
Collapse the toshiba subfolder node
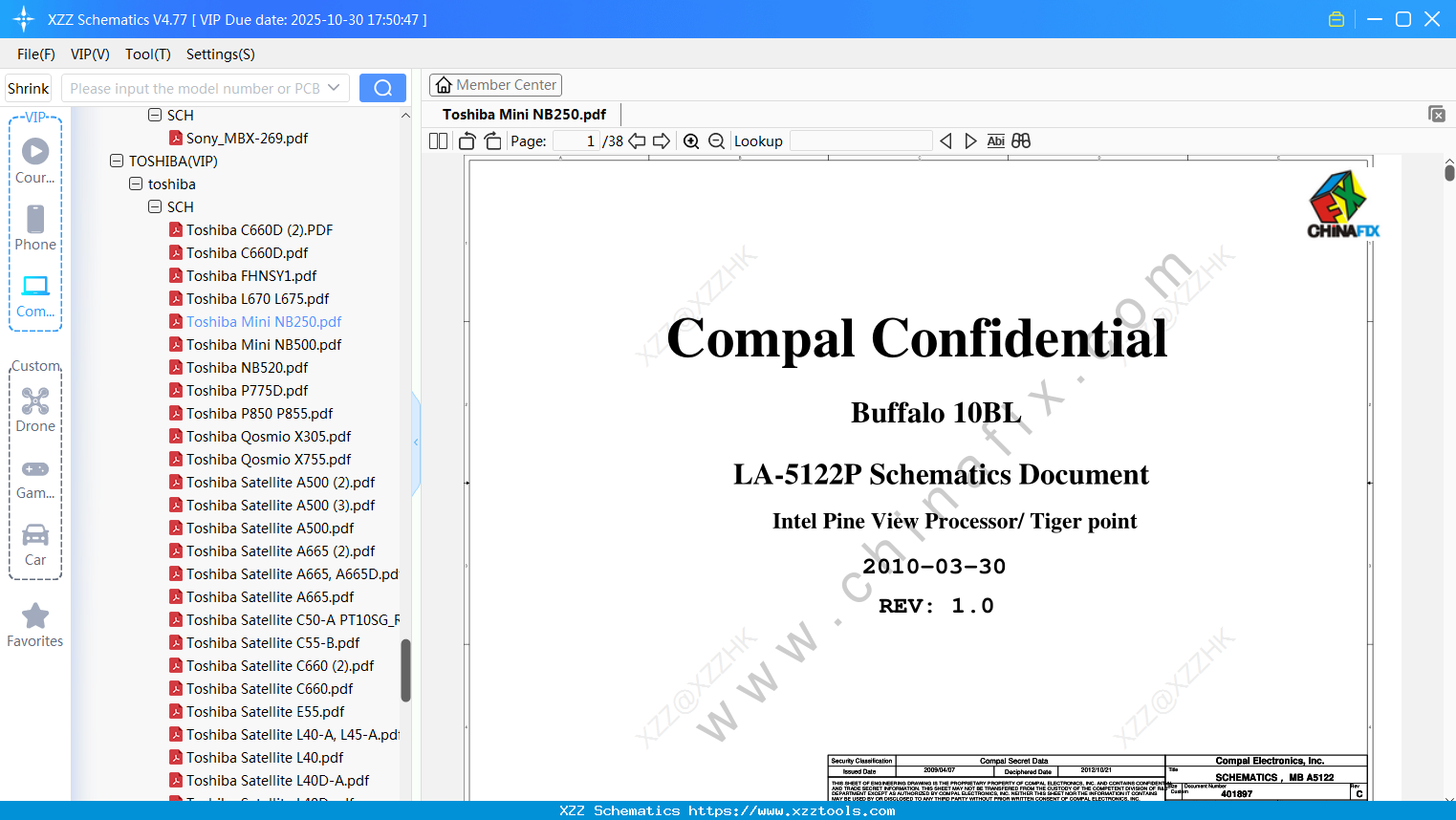click(x=136, y=184)
